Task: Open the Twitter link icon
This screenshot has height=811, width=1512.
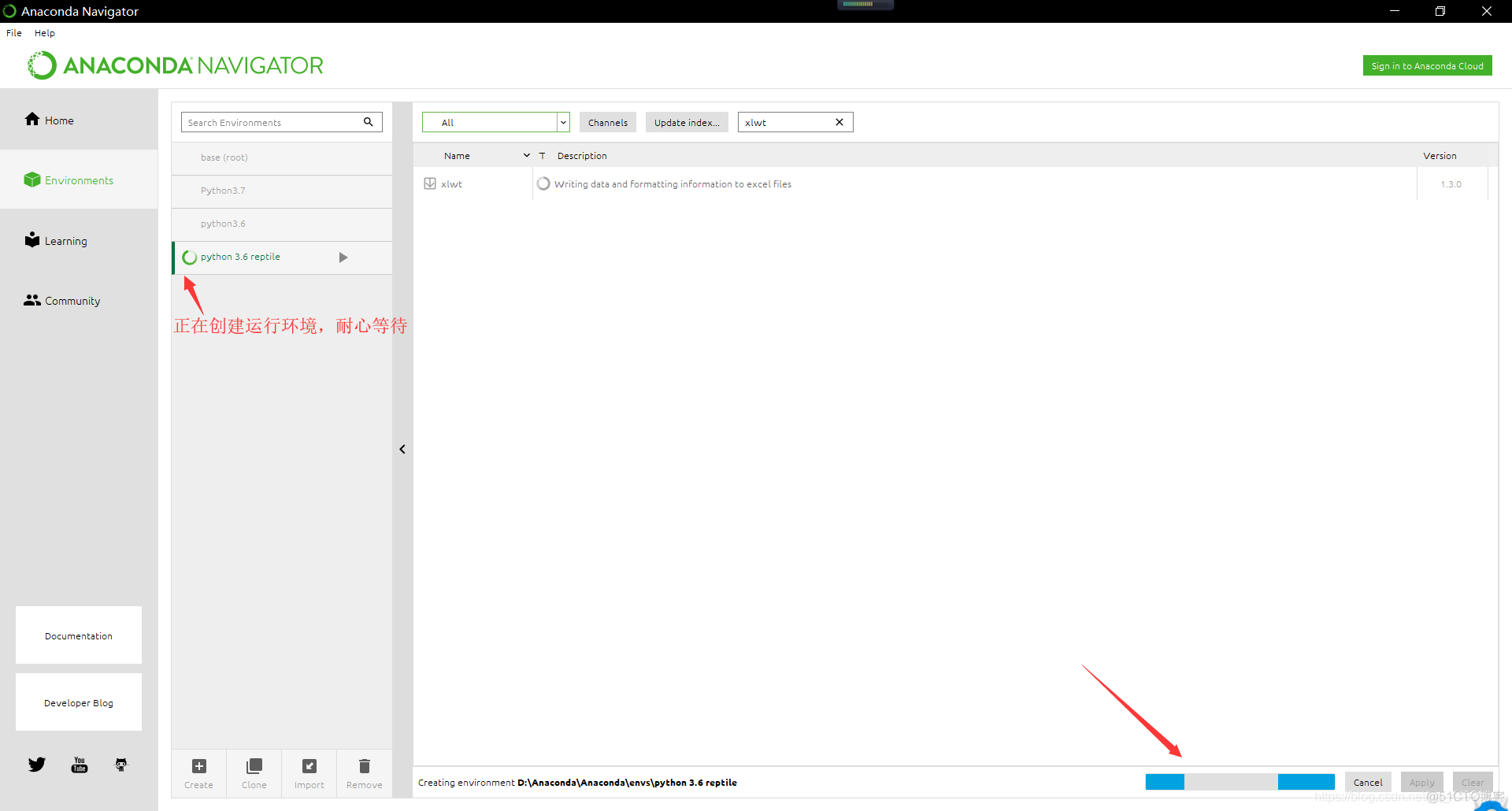Action: (x=37, y=765)
